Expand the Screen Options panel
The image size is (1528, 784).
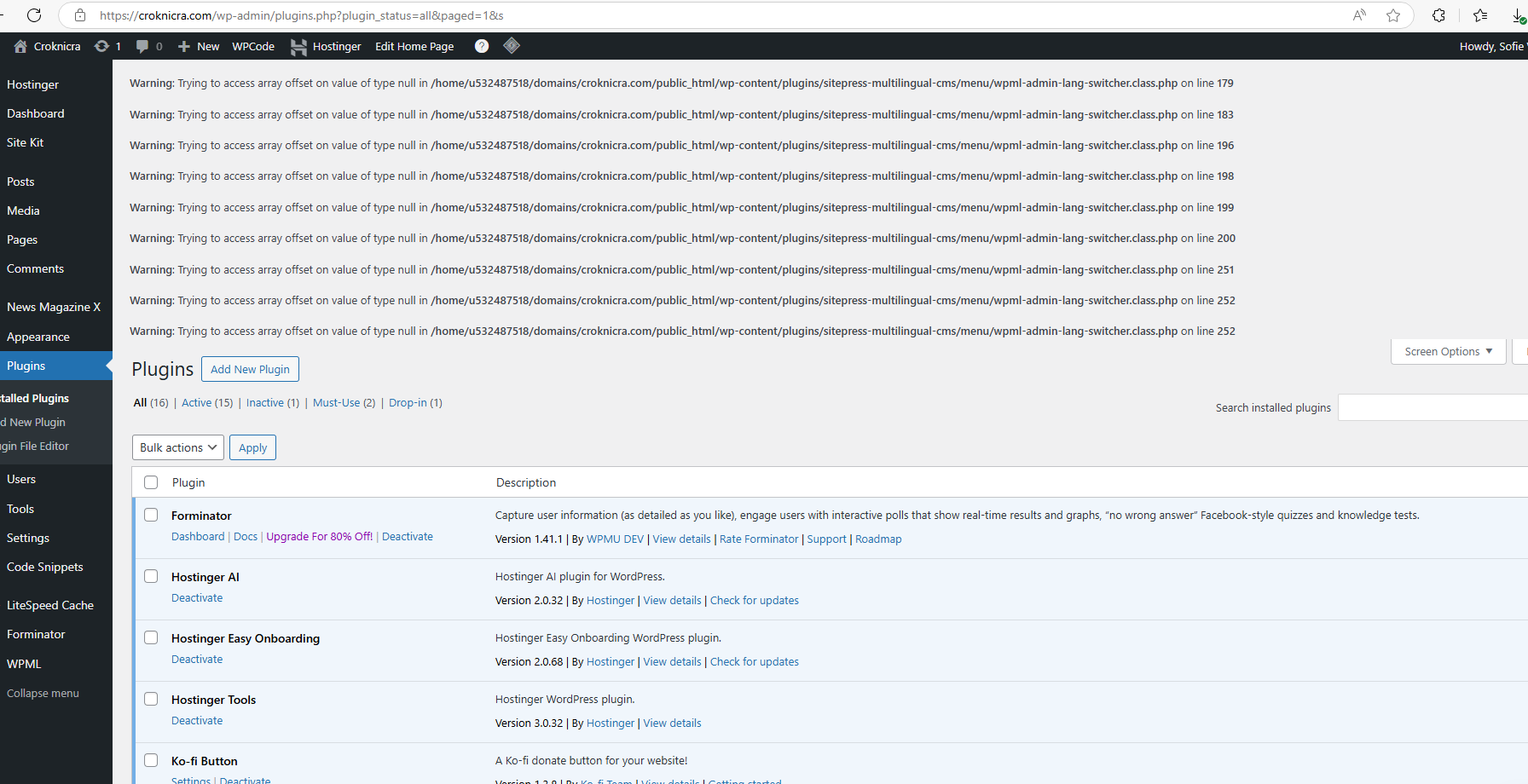pyautogui.click(x=1449, y=351)
